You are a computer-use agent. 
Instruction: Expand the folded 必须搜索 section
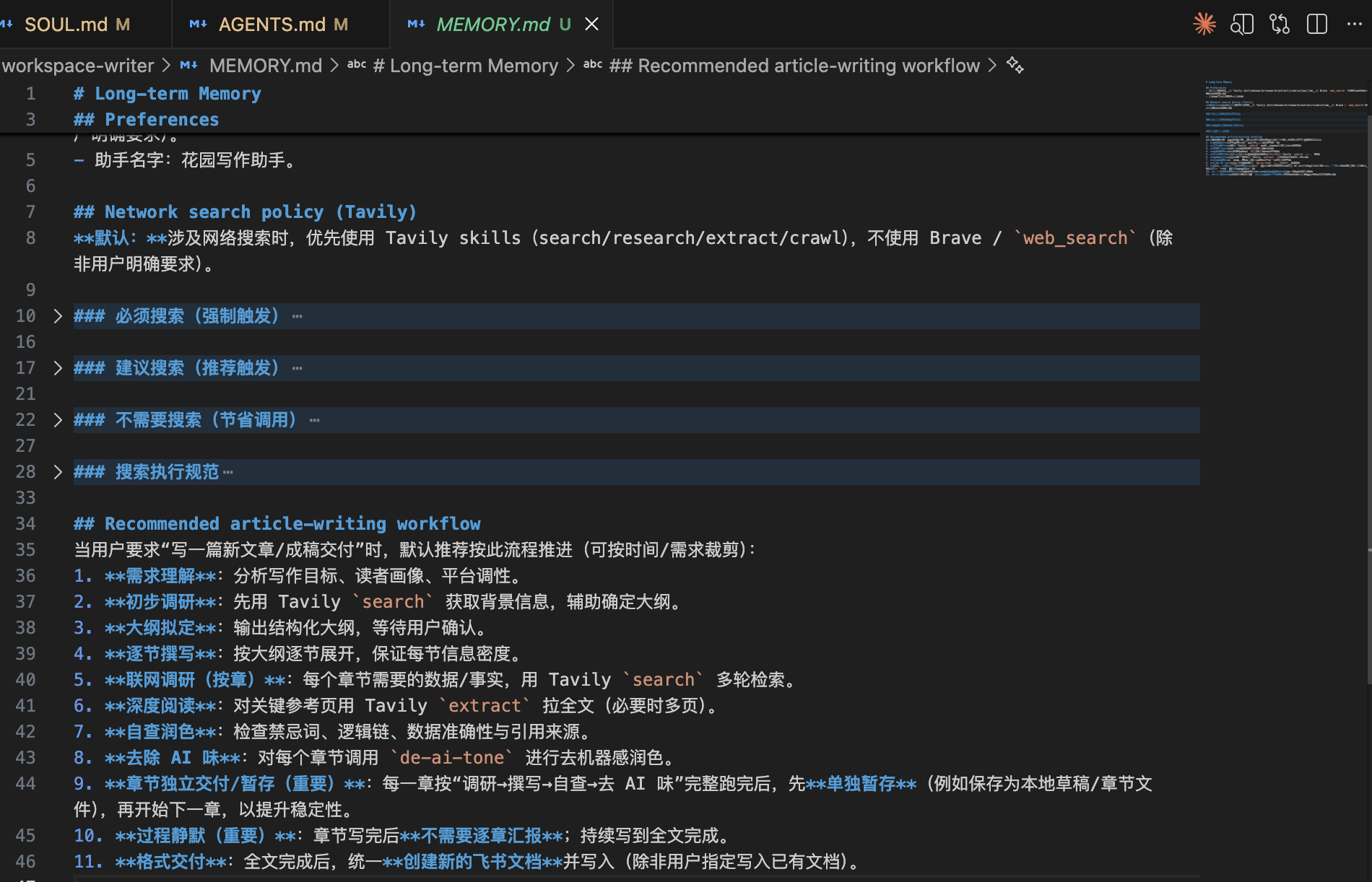(x=58, y=315)
